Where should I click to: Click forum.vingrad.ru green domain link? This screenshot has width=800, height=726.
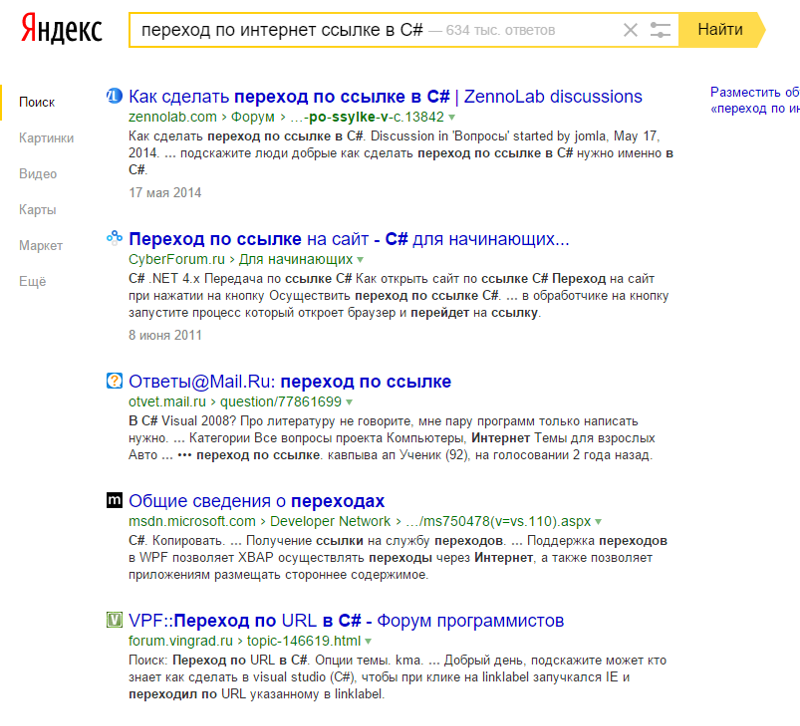pyautogui.click(x=181, y=641)
